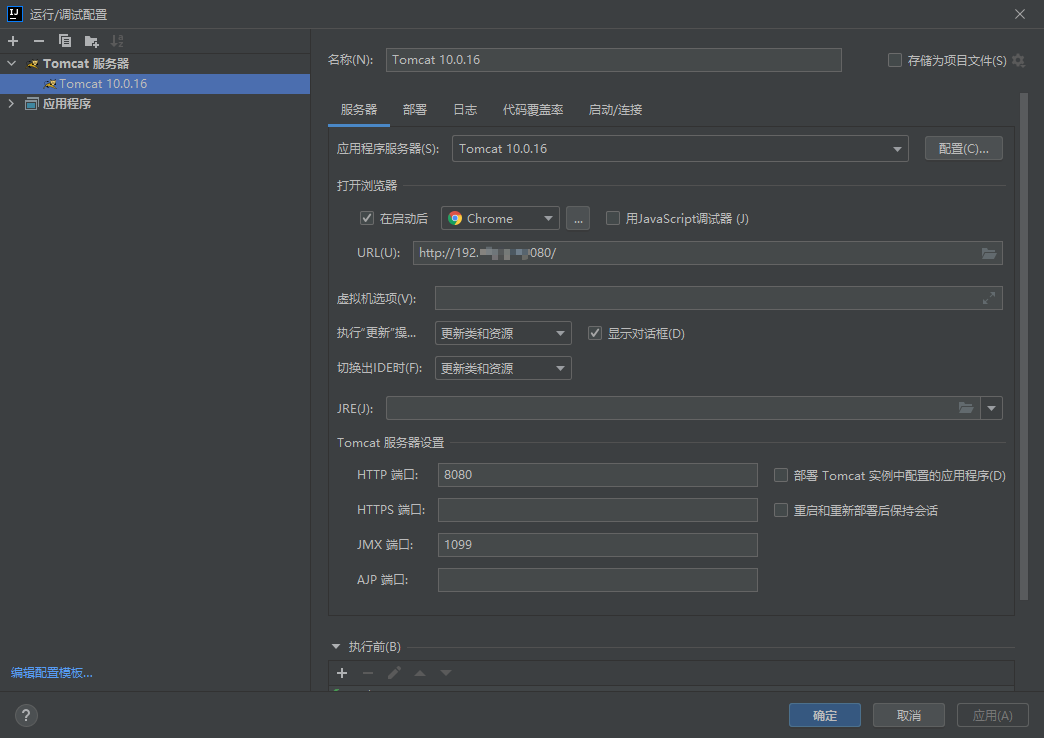Screen dimensions: 1044x738
Task: Uncheck the after launch browser option
Action: (367, 218)
